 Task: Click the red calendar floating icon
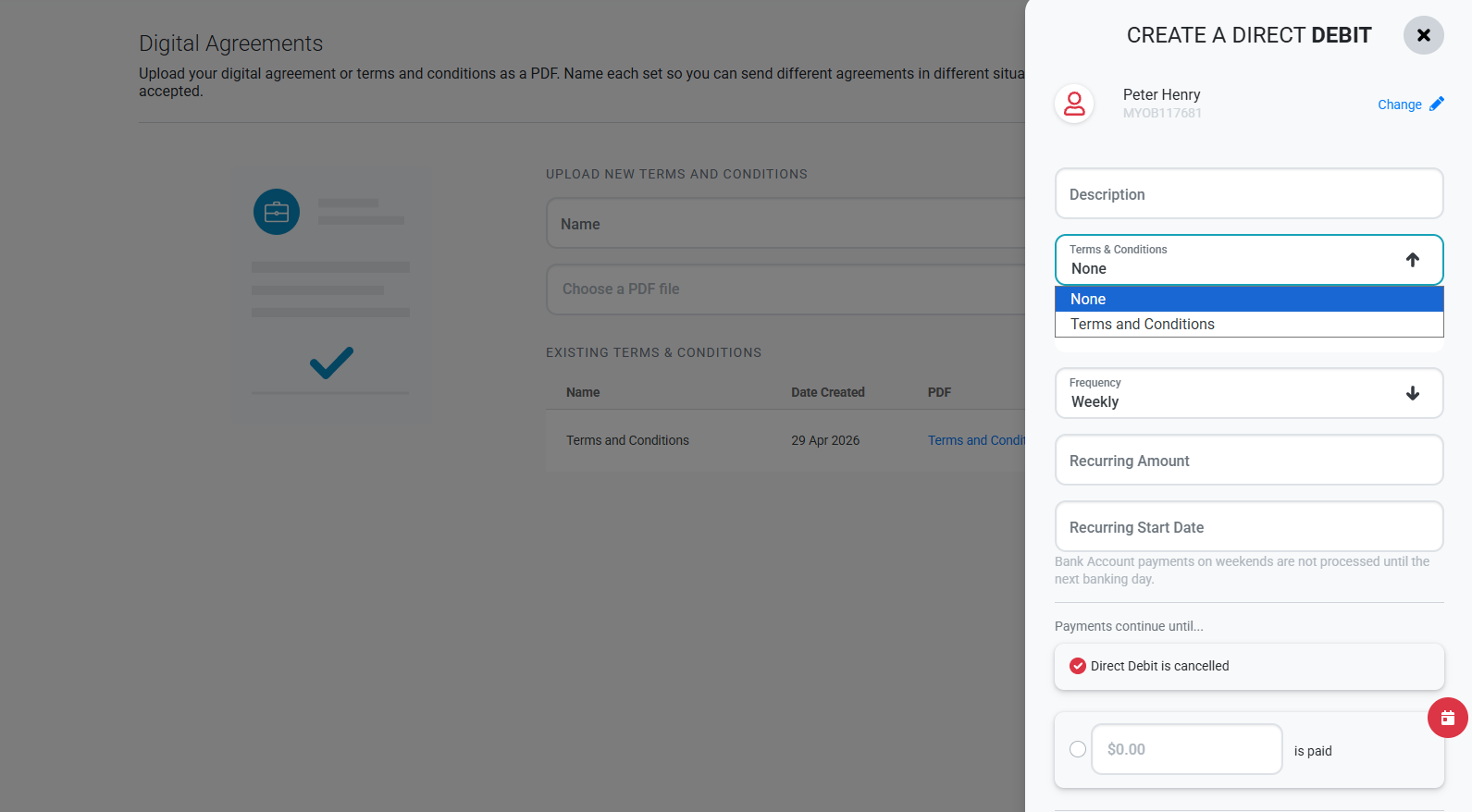coord(1447,718)
